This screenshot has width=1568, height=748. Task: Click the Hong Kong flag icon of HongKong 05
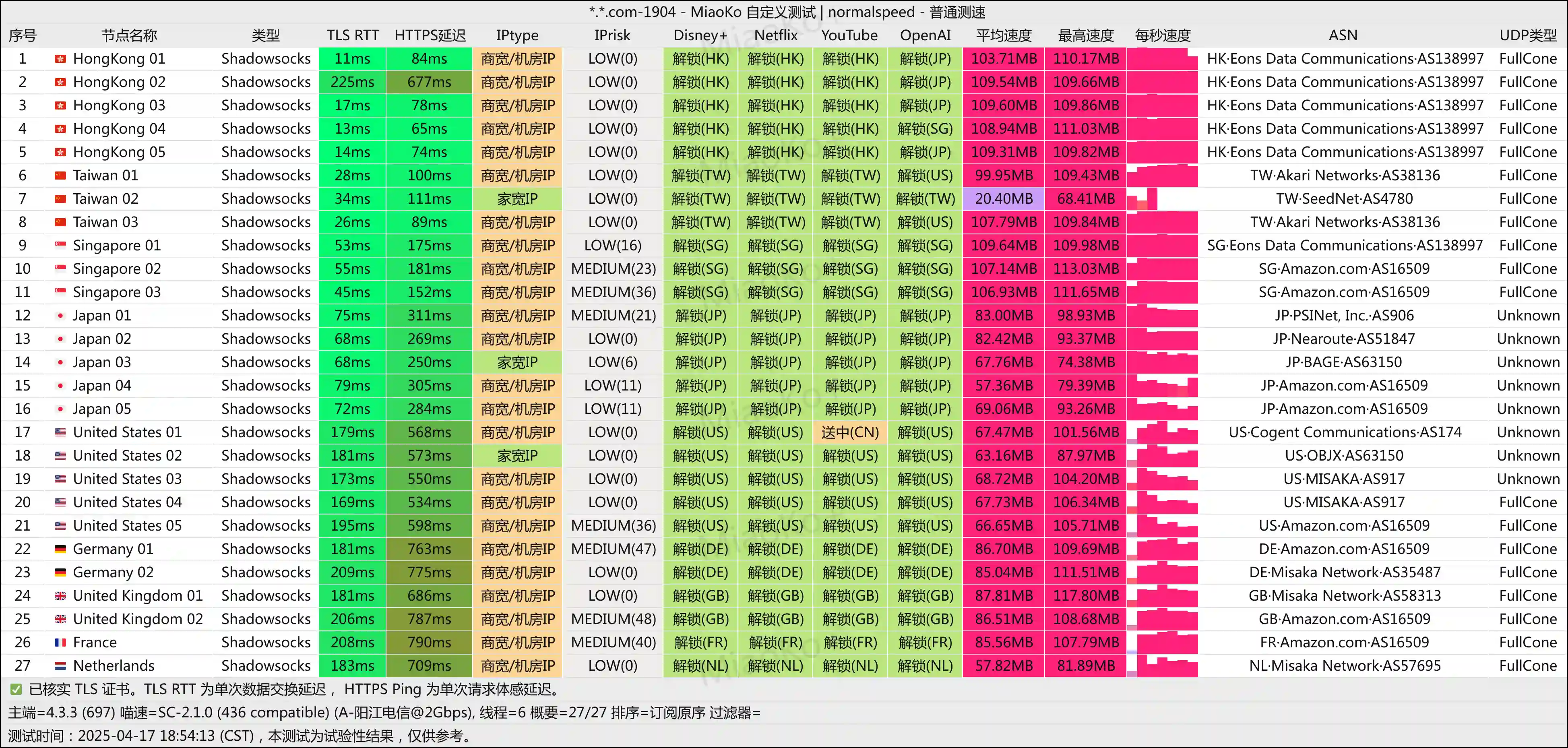(x=60, y=152)
